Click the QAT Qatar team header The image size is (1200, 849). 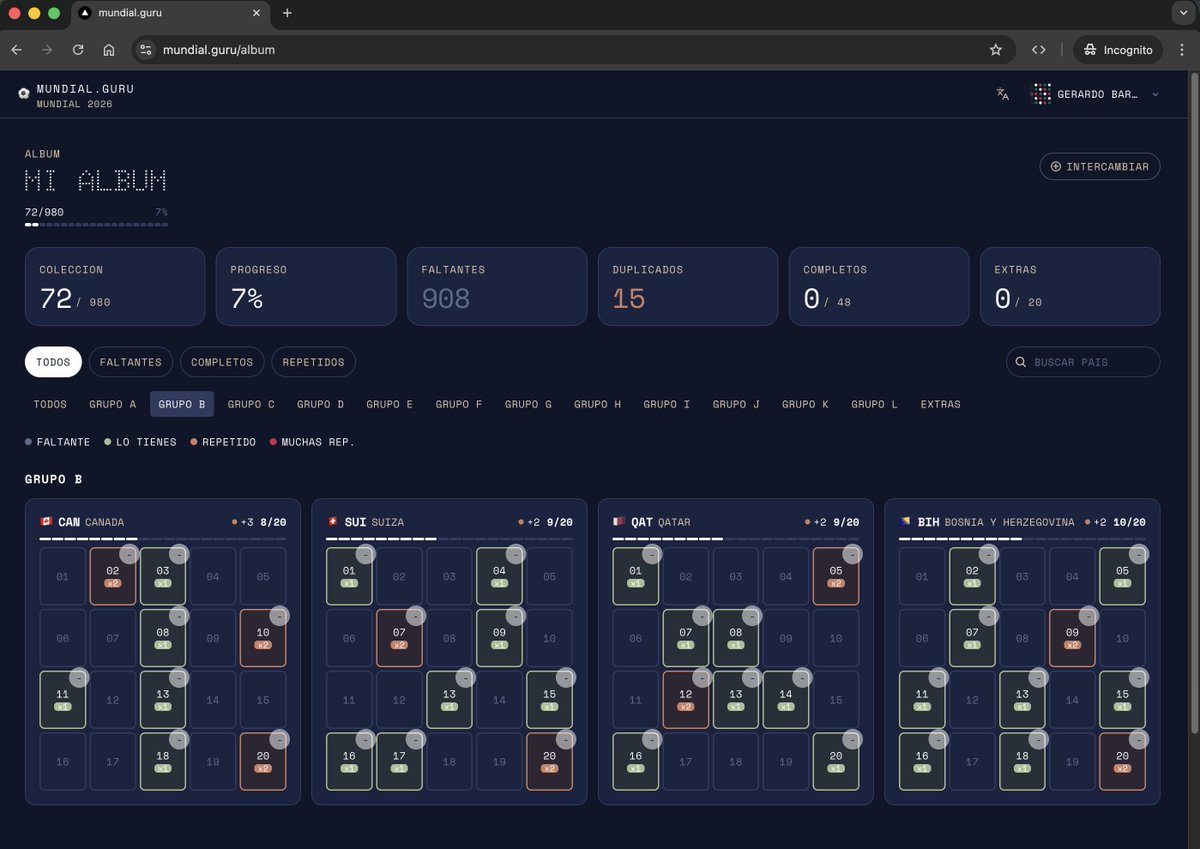click(736, 522)
